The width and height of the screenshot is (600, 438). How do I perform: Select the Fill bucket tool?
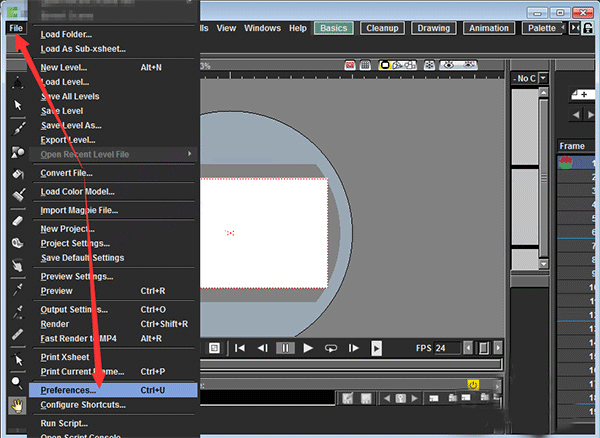point(17,175)
